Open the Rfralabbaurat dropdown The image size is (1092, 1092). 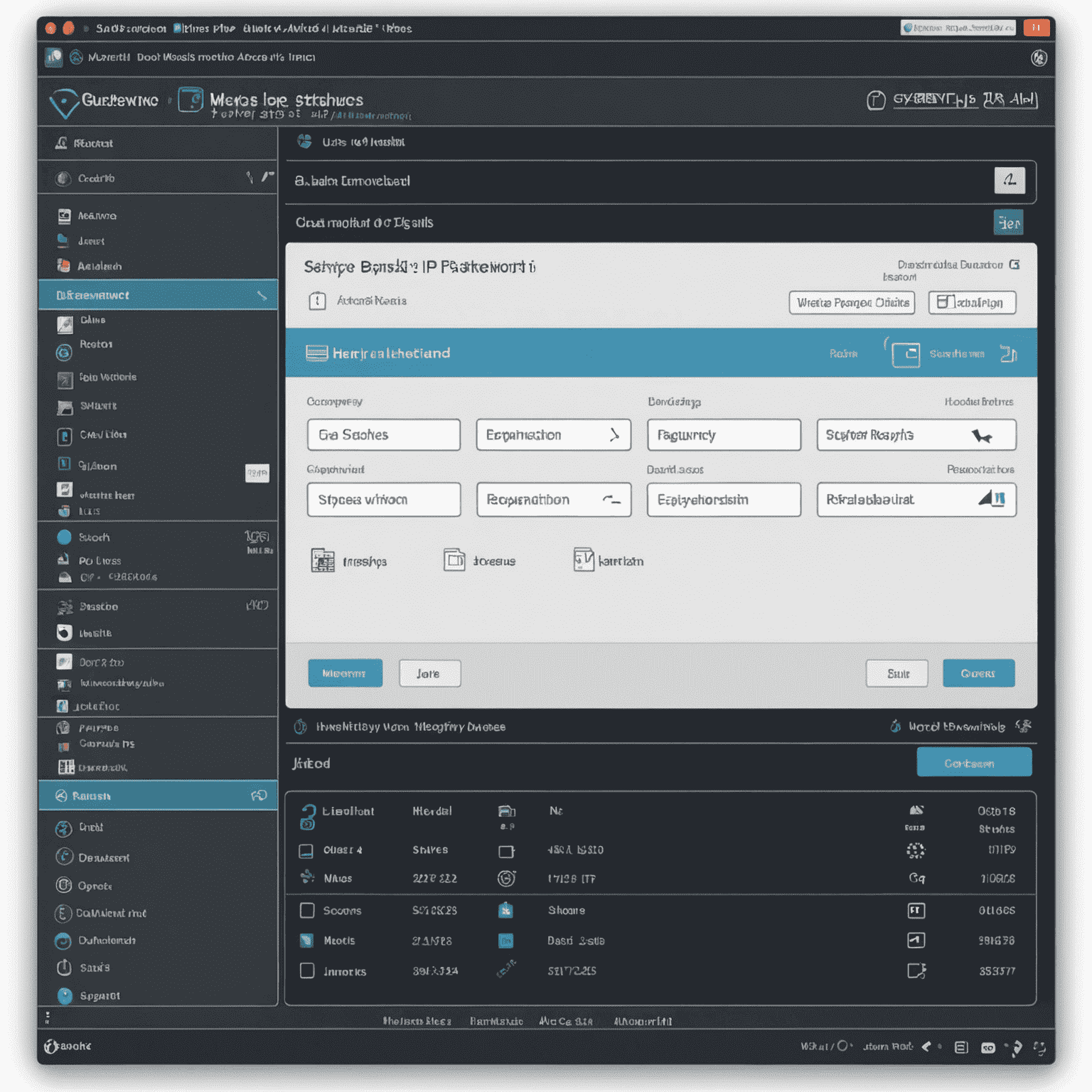(x=916, y=500)
